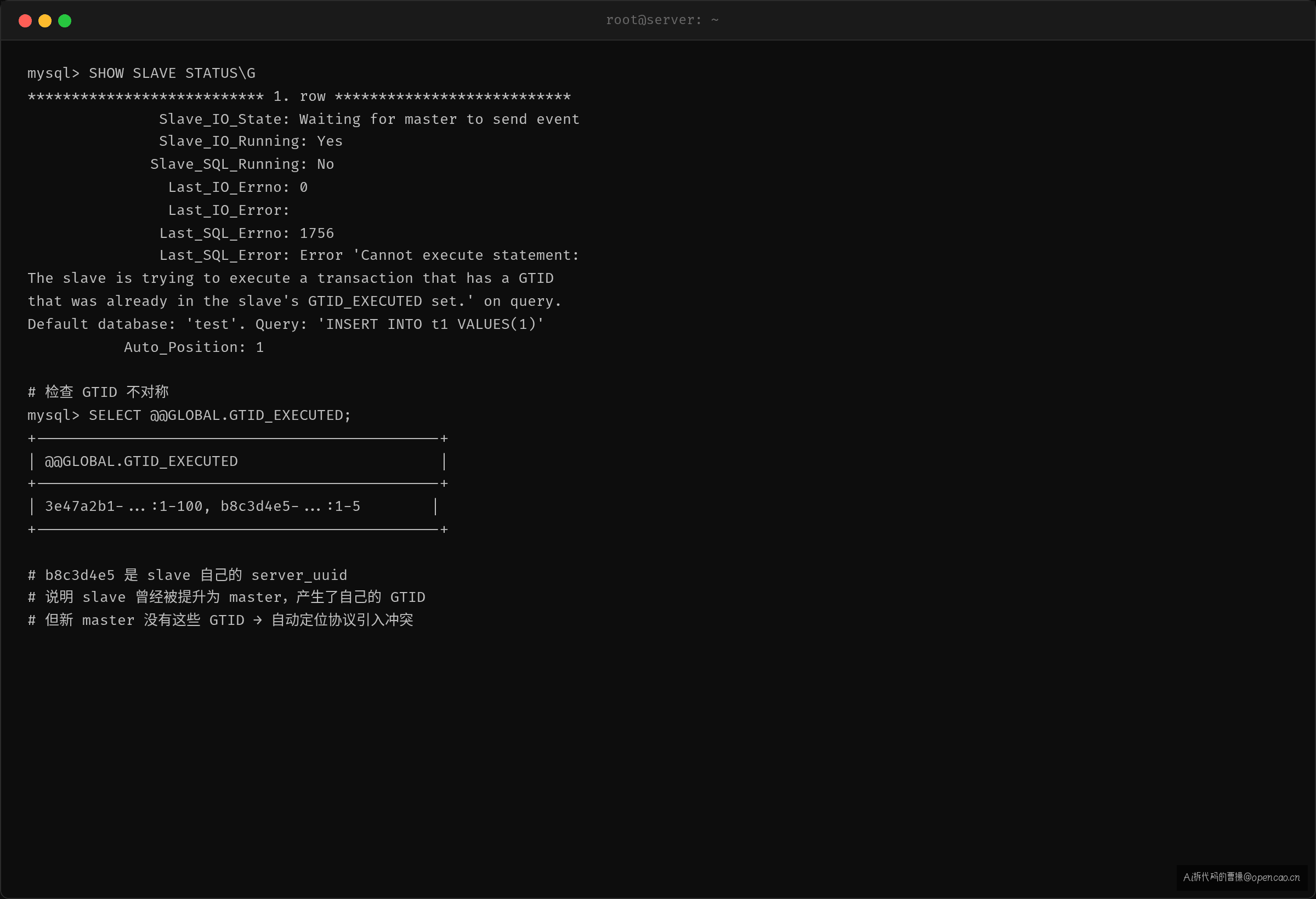The height and width of the screenshot is (899, 1316).
Task: Click the 'Slave_SQL_Running: No' line
Action: coord(242,165)
